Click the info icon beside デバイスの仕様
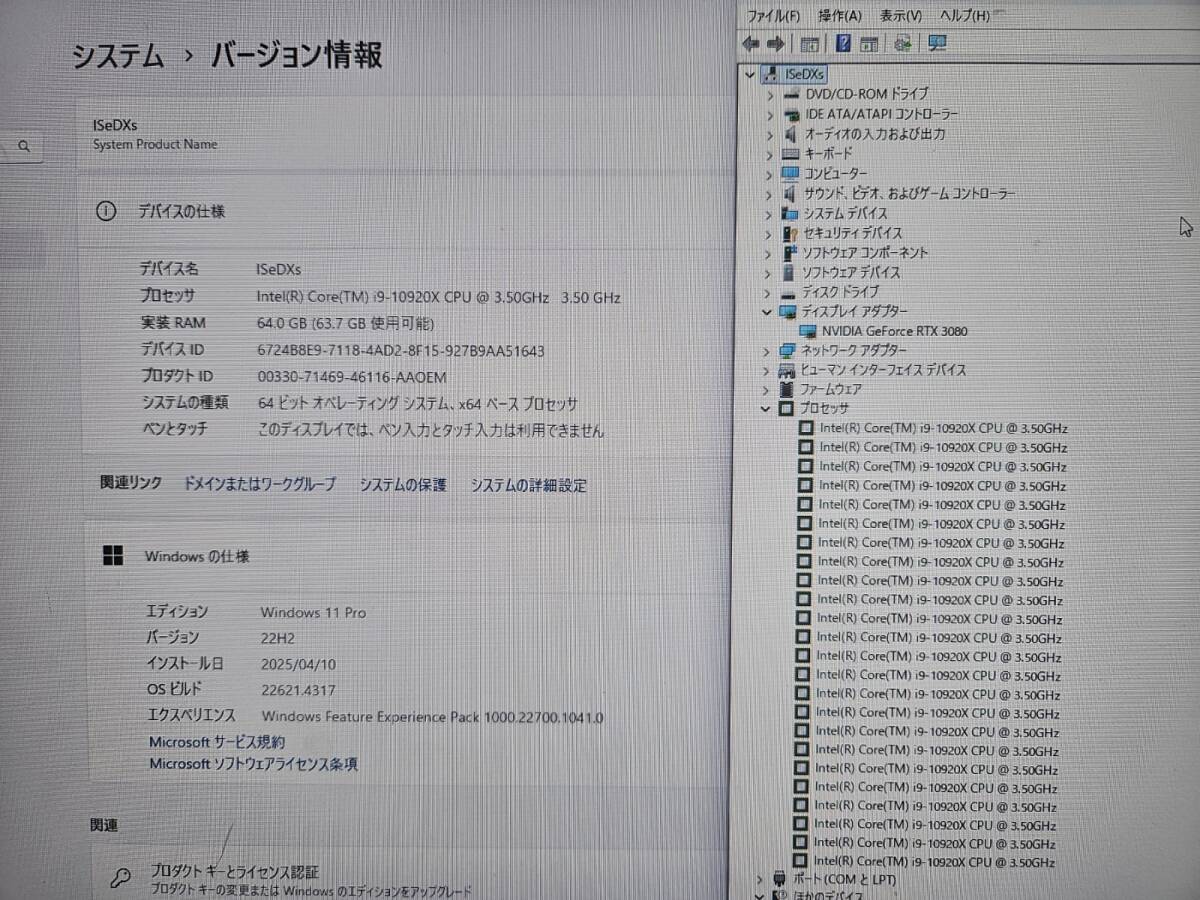The width and height of the screenshot is (1200, 900). 106,211
